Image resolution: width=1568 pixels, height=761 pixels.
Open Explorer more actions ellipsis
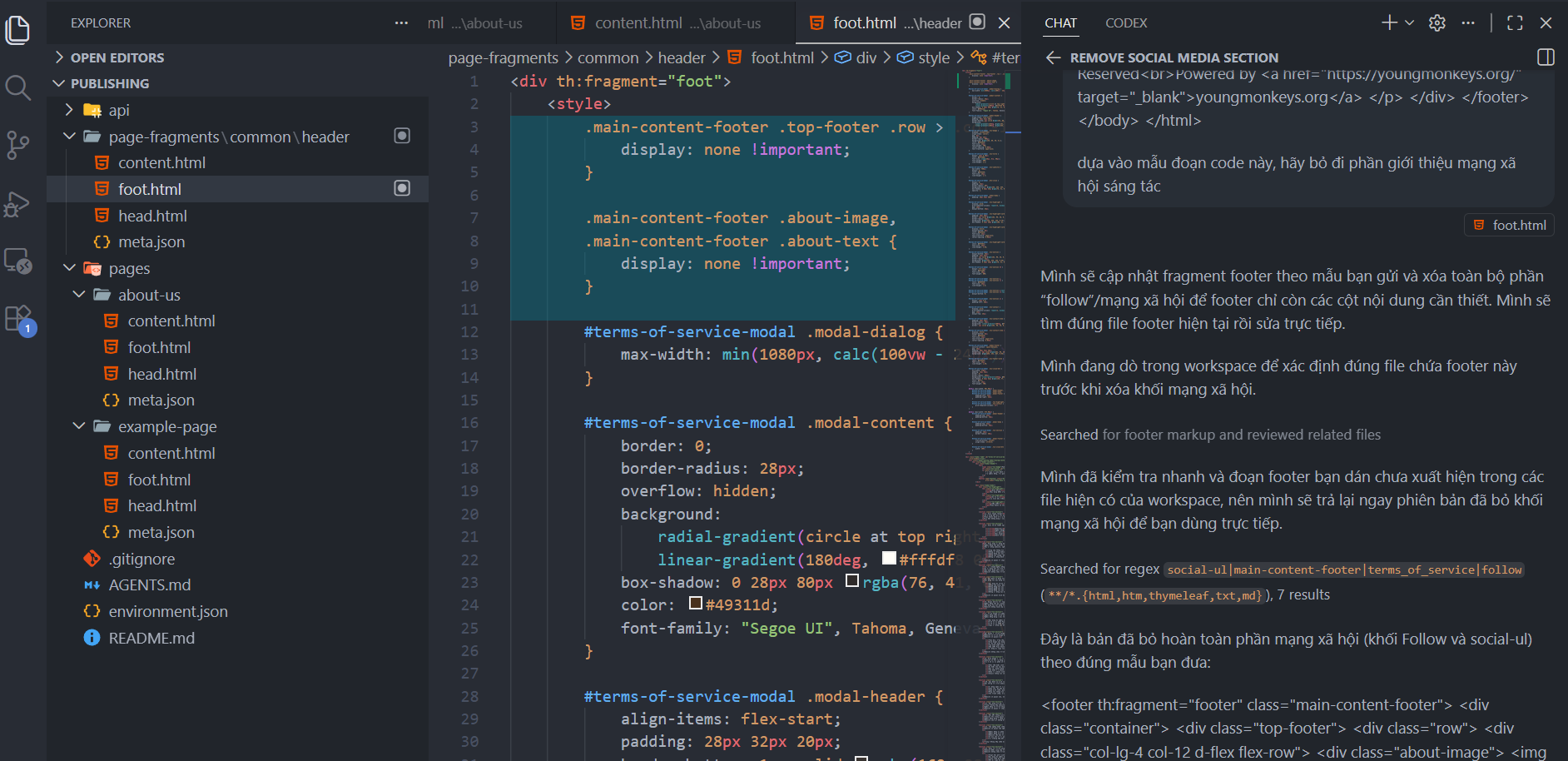pyautogui.click(x=401, y=23)
